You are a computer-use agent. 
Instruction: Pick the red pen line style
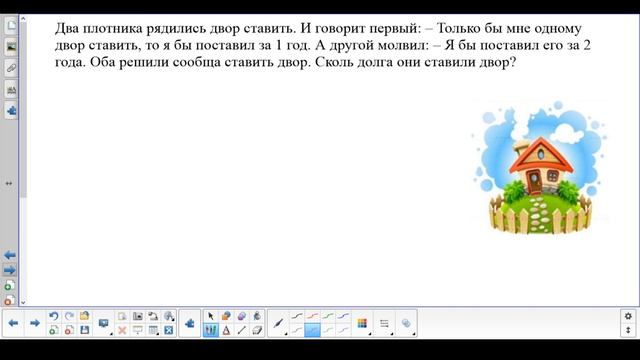[312, 316]
